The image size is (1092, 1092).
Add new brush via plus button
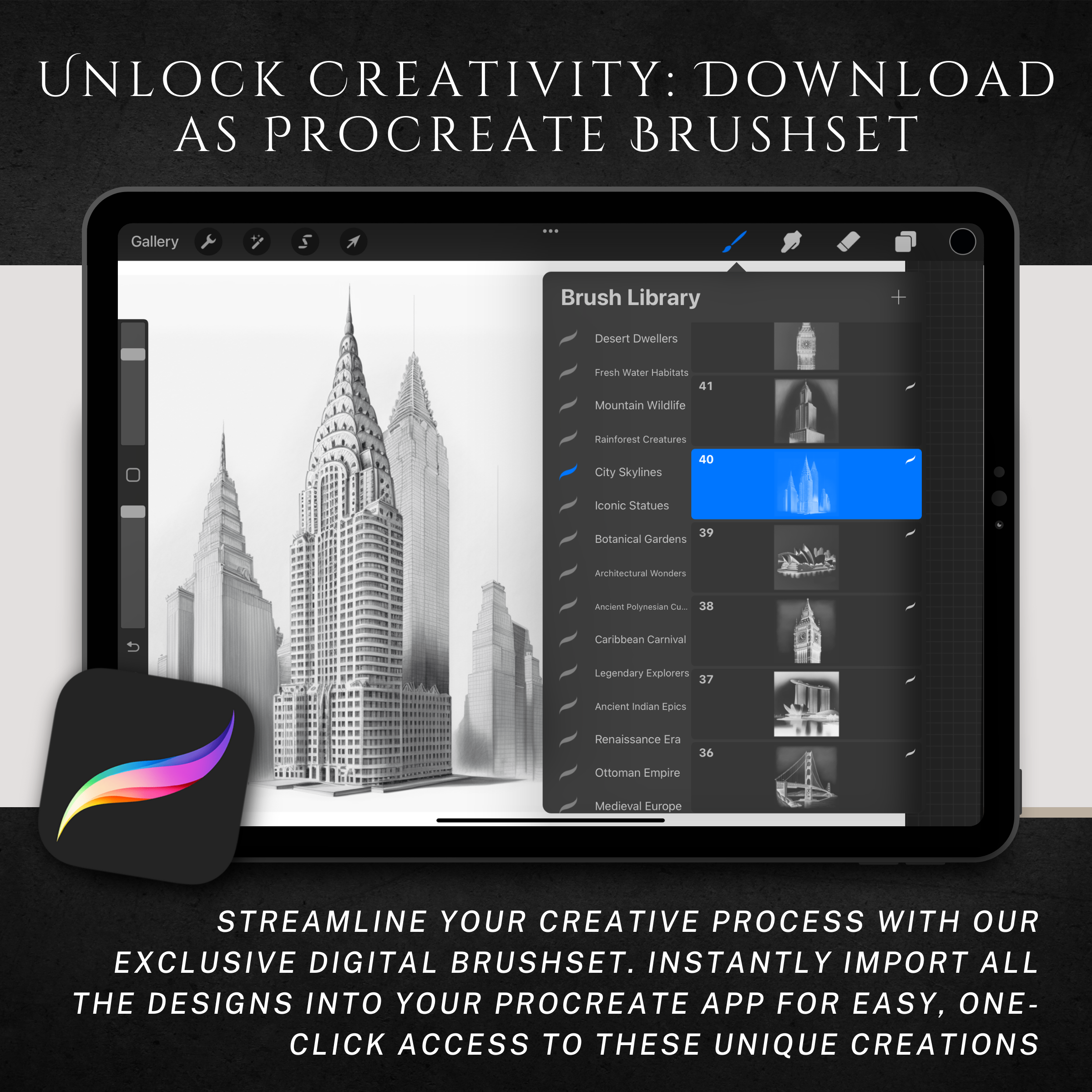tap(901, 296)
